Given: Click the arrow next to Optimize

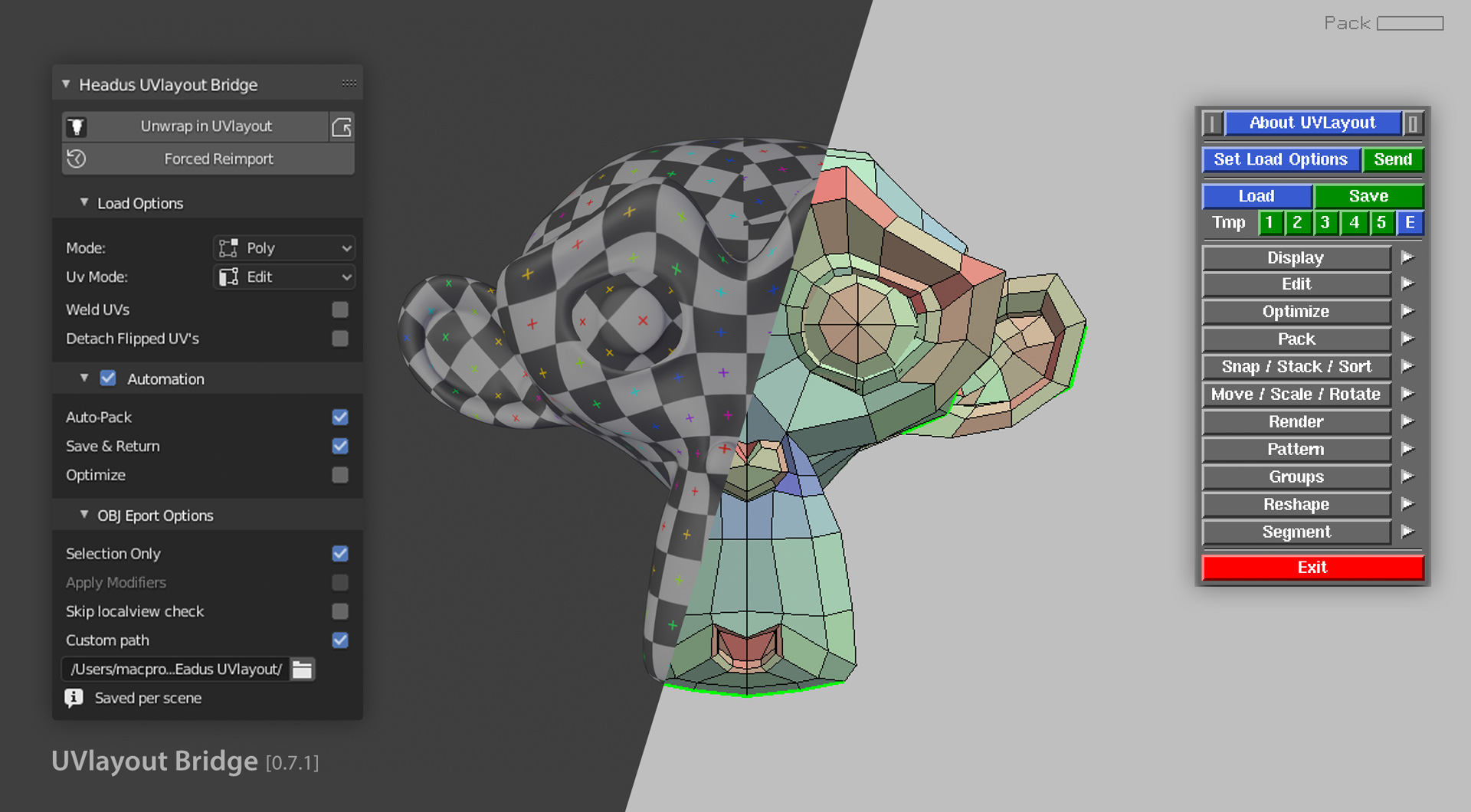Looking at the screenshot, I should click(x=1407, y=312).
